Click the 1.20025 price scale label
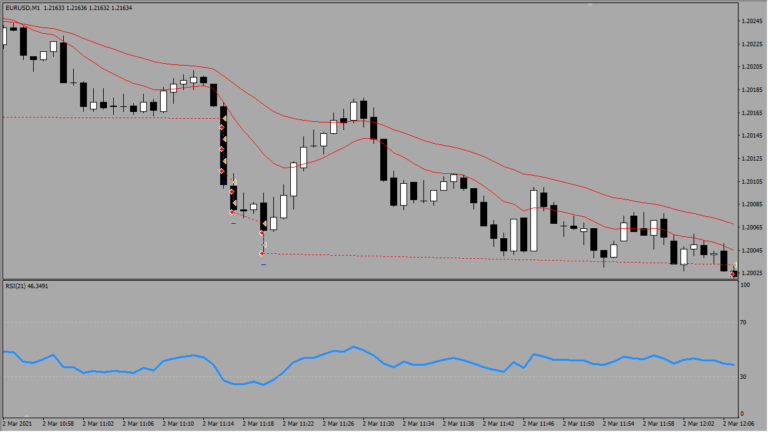Image resolution: width=768 pixels, height=432 pixels. click(x=752, y=273)
